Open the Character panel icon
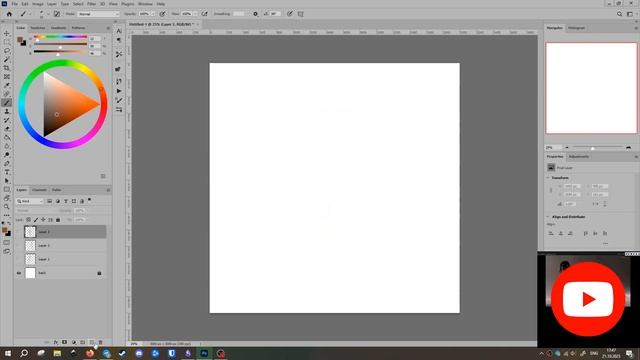The height and width of the screenshot is (360, 640). 119,31
